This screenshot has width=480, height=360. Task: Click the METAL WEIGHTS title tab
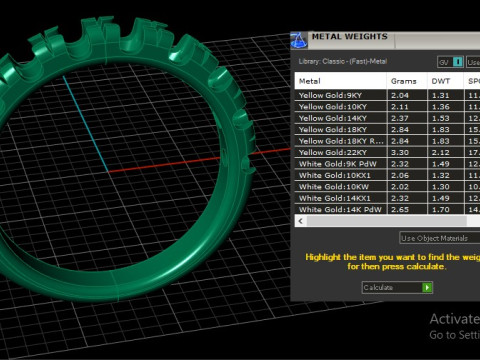click(350, 37)
